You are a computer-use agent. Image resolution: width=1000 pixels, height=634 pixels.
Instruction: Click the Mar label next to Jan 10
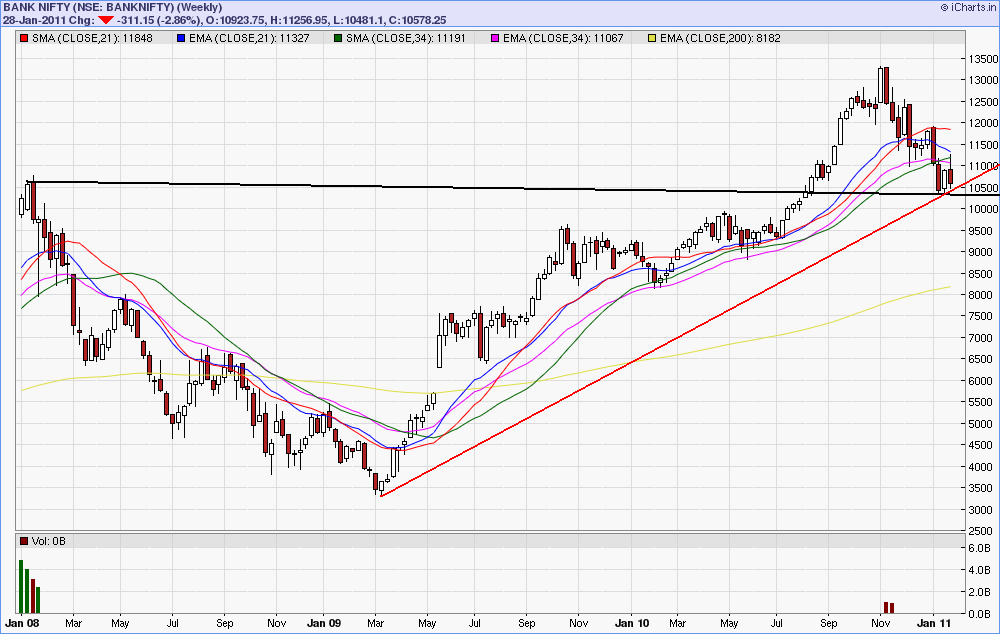click(677, 623)
